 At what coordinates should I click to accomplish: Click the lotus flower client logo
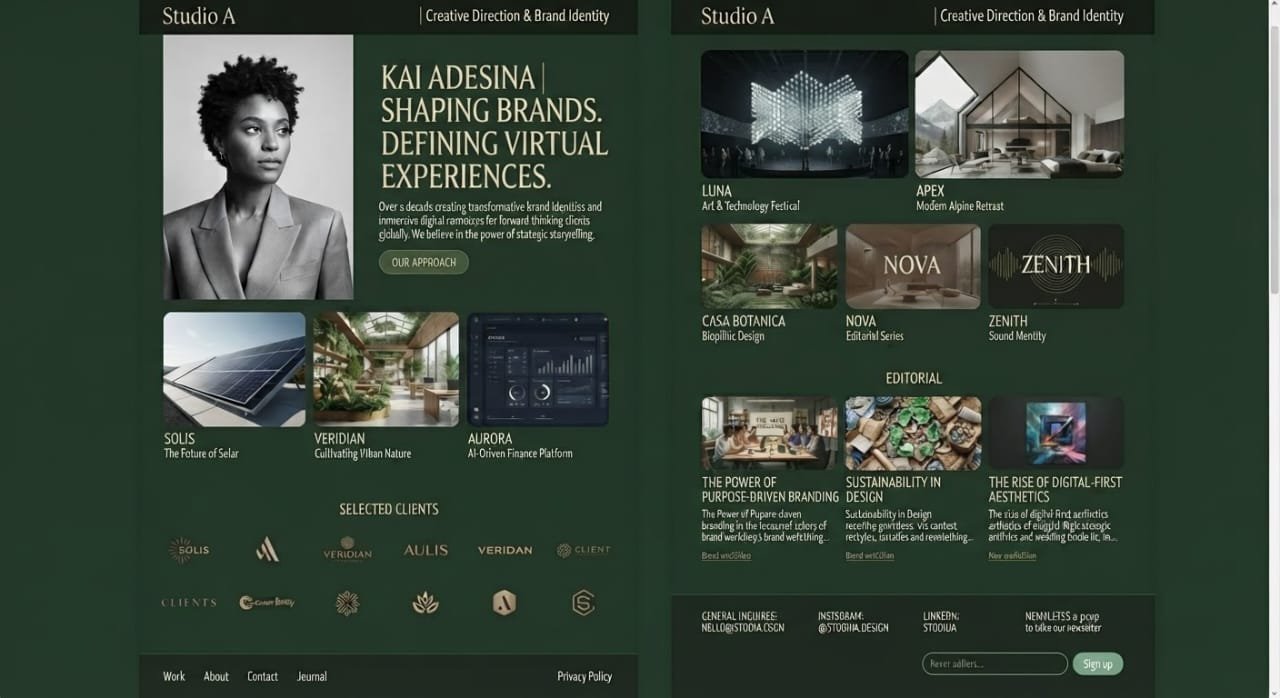(x=426, y=603)
